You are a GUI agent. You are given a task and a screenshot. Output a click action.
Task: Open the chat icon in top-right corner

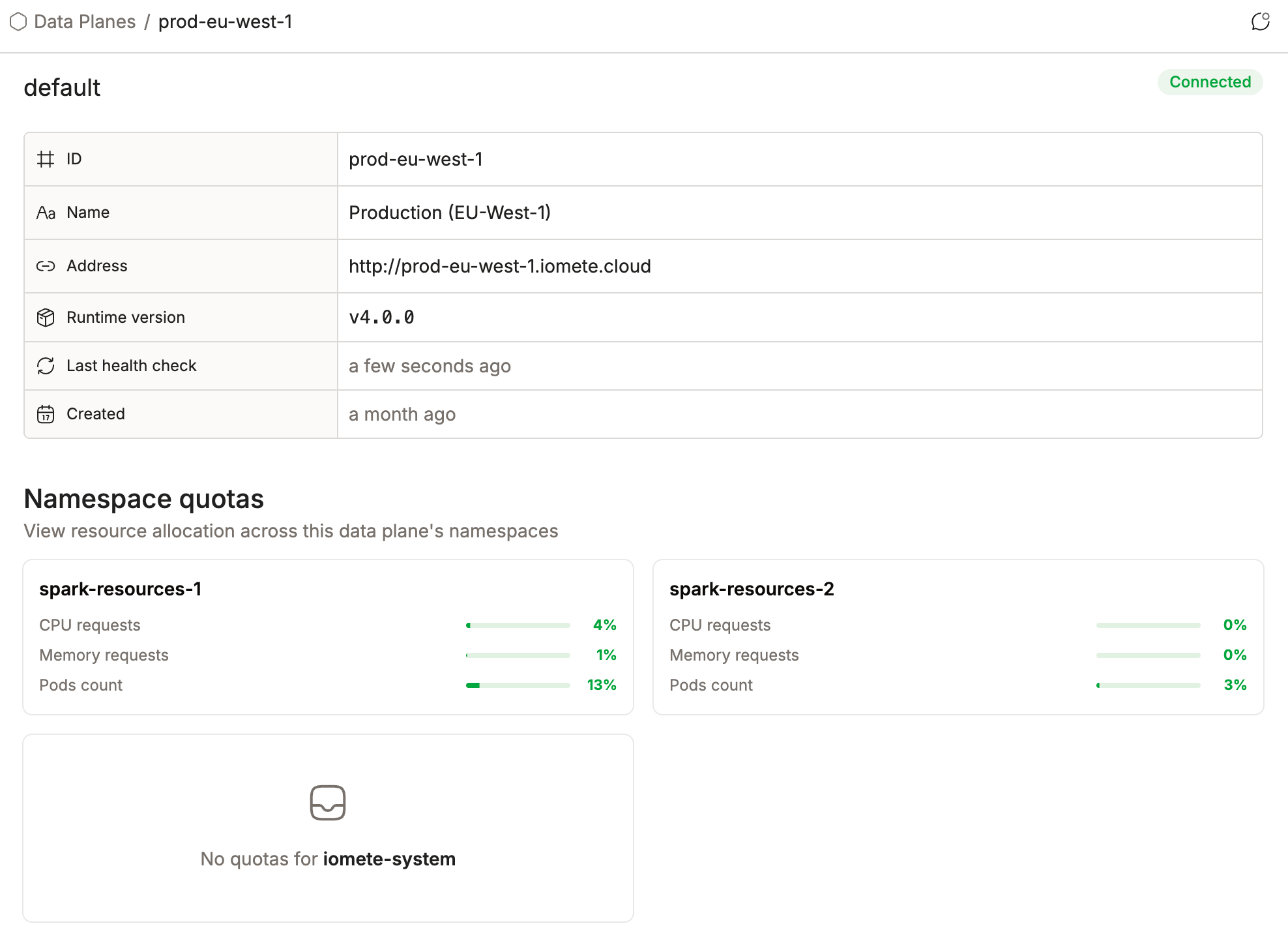pos(1261,22)
